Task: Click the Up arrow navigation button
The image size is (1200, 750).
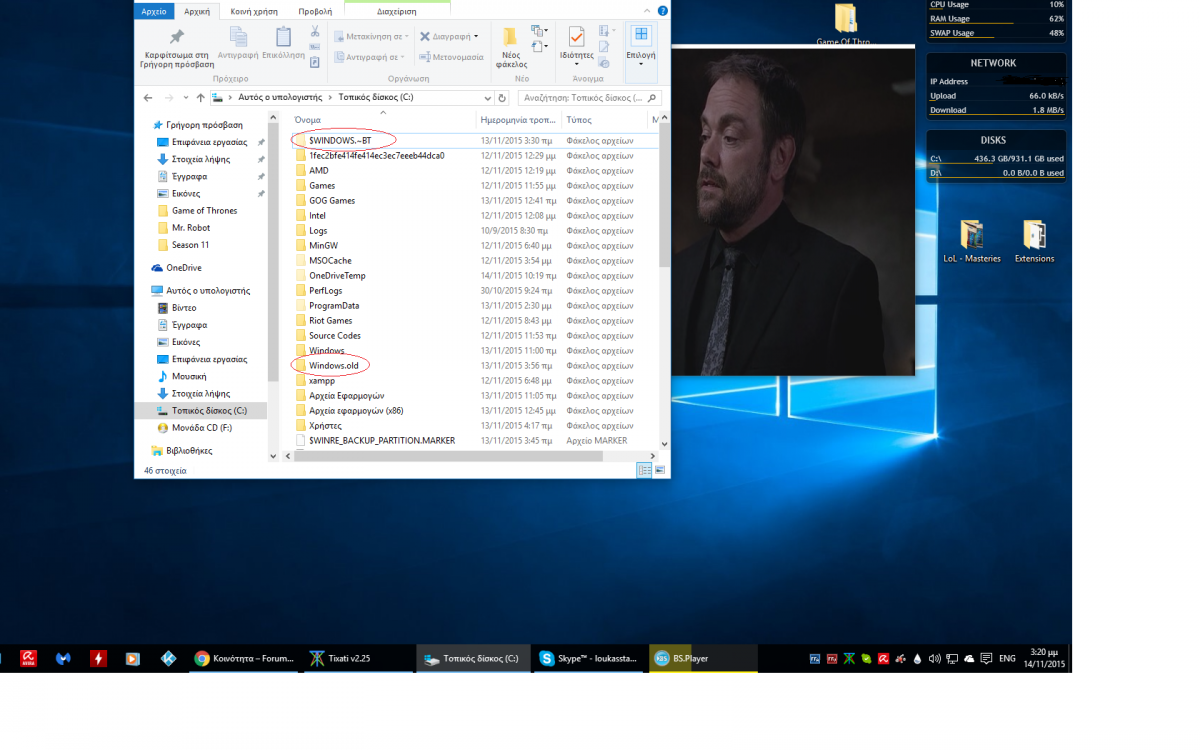Action: coord(200,98)
